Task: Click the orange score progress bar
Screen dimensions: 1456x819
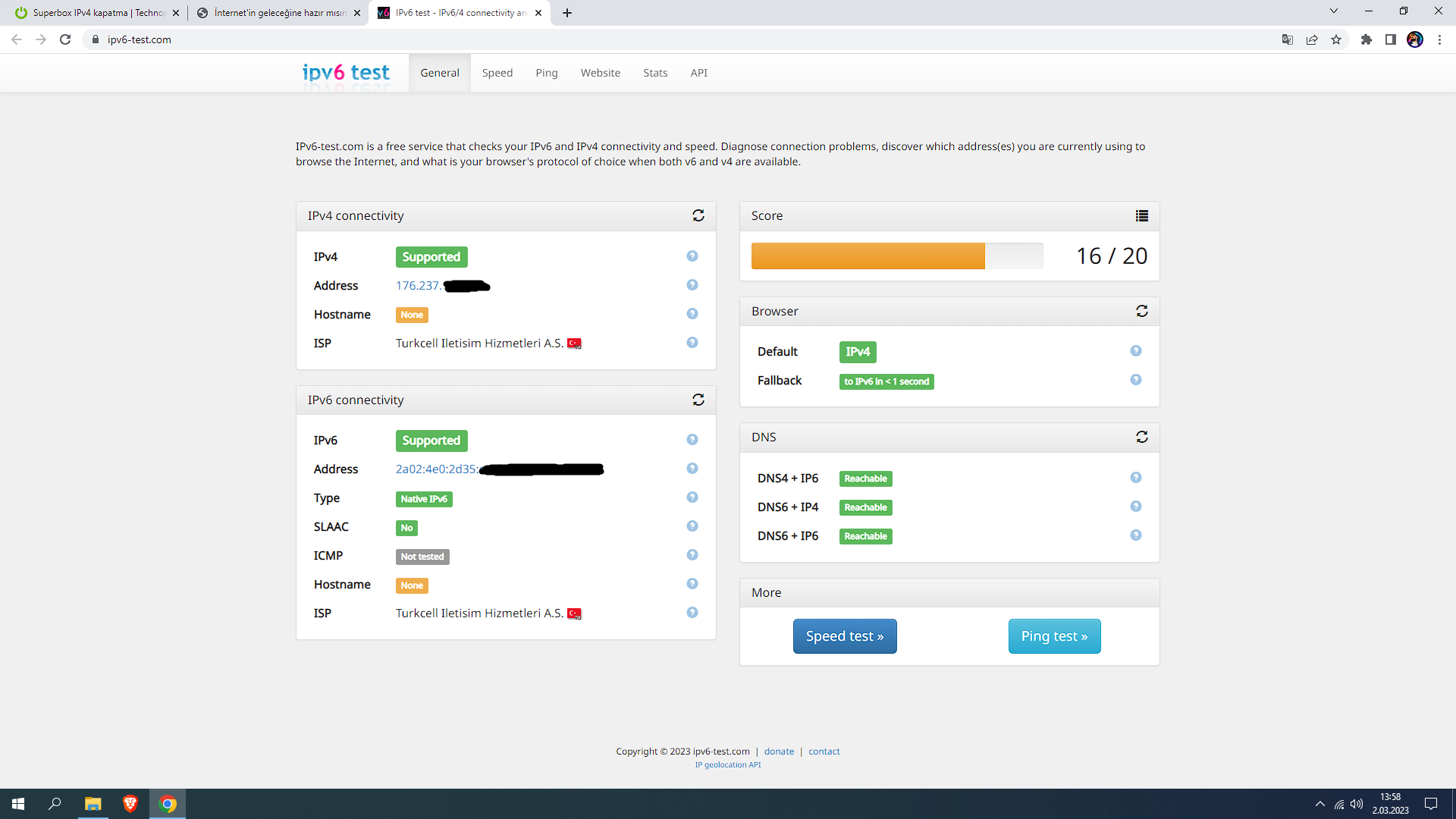Action: [x=868, y=256]
